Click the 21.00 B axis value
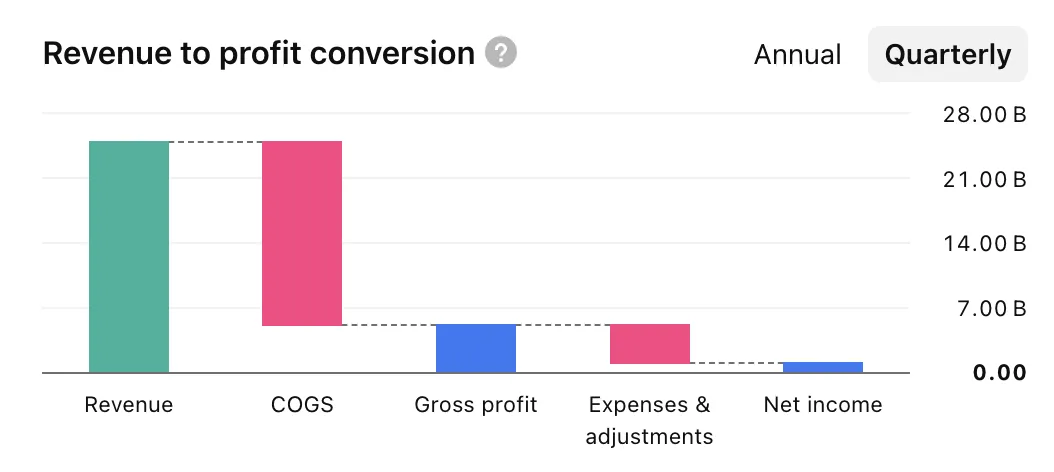 984,180
